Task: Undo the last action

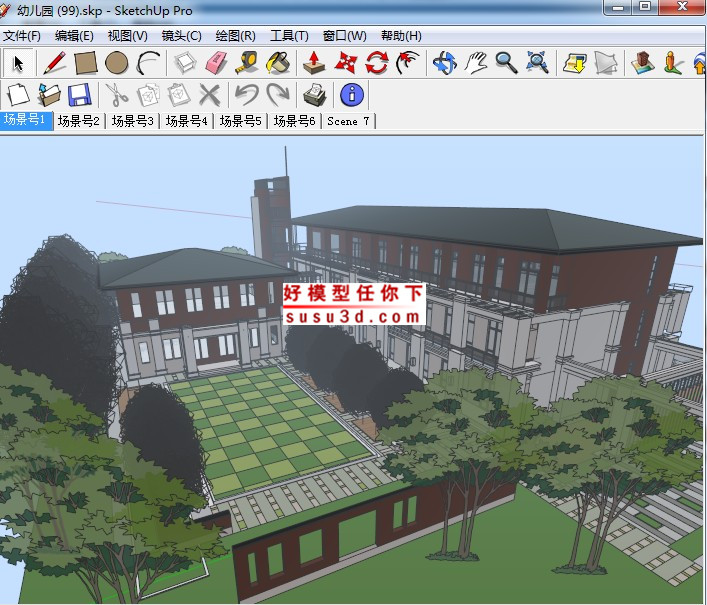Action: (246, 95)
